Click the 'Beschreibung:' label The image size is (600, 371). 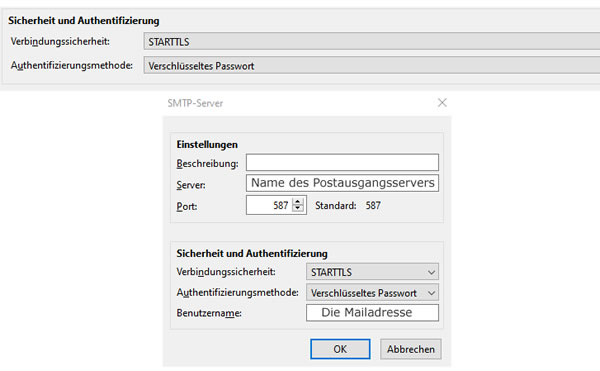(x=207, y=164)
